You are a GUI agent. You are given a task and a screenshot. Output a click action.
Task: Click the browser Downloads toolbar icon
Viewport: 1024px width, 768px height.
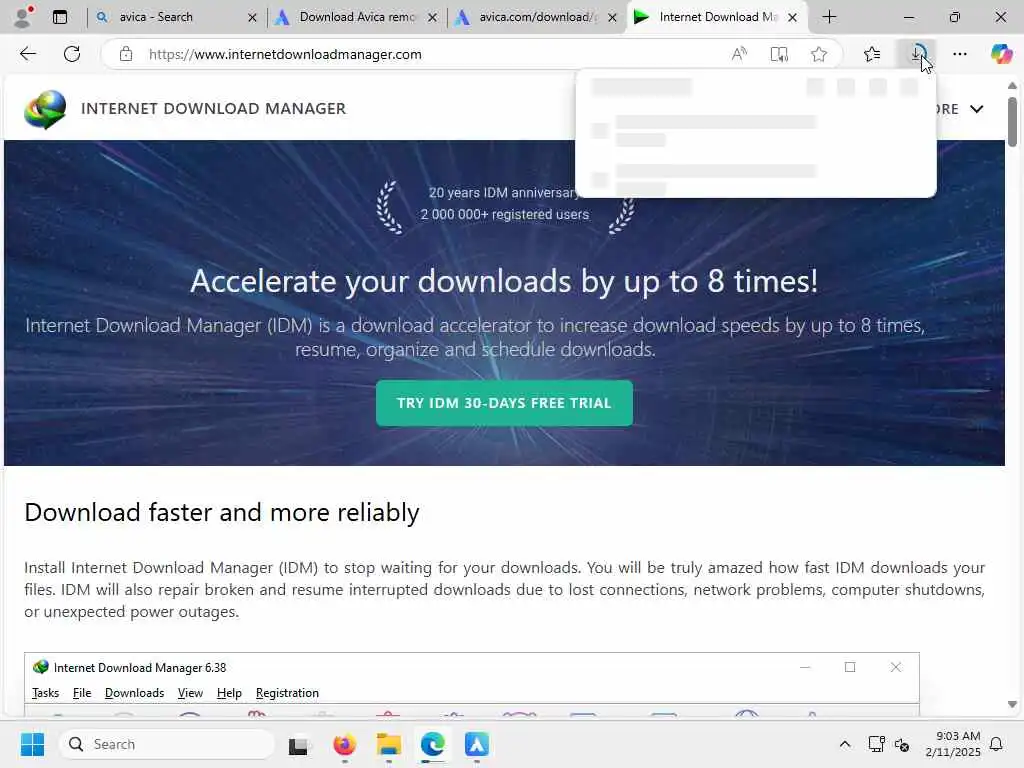918,54
